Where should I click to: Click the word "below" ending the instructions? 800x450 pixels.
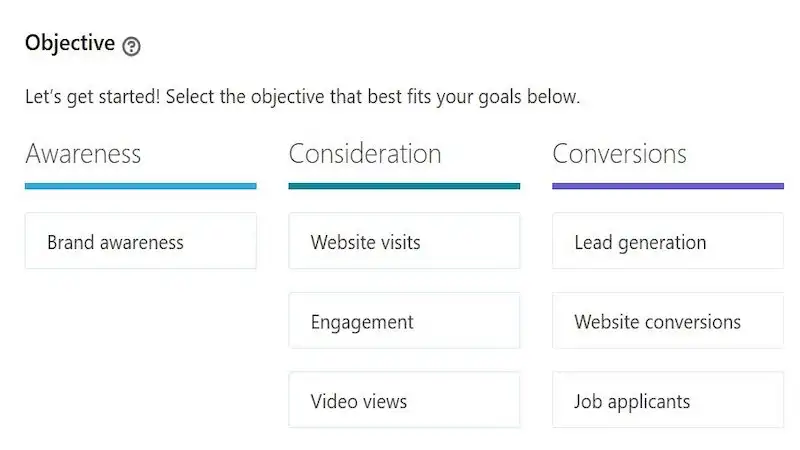click(557, 98)
